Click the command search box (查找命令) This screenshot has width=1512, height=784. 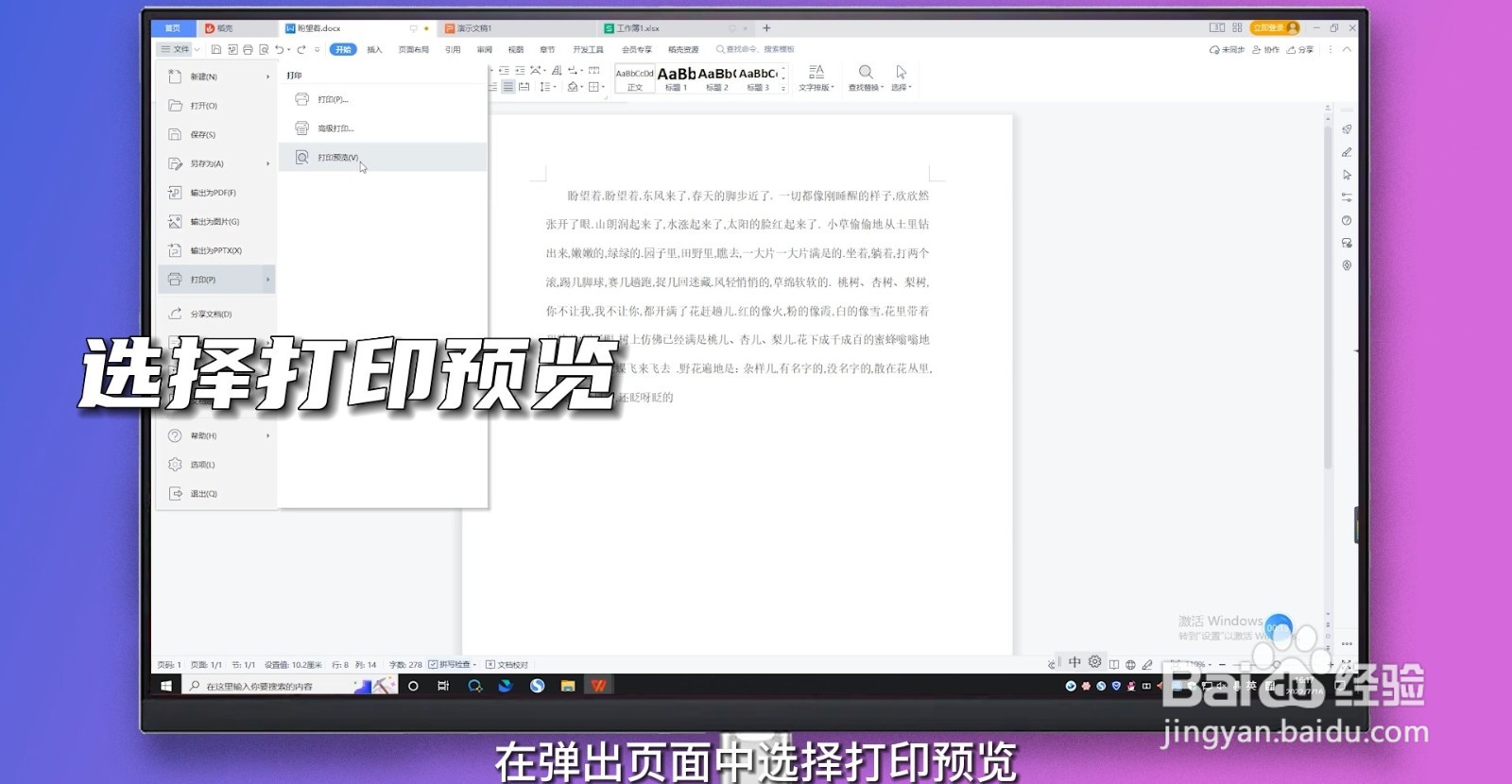pyautogui.click(x=755, y=49)
